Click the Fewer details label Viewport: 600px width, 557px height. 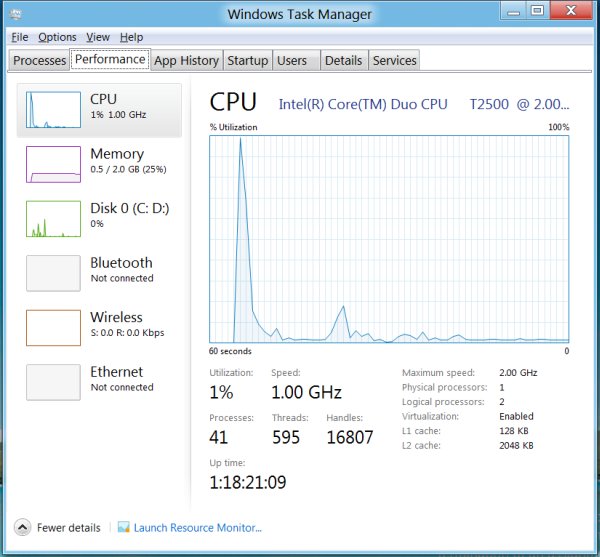click(x=69, y=528)
